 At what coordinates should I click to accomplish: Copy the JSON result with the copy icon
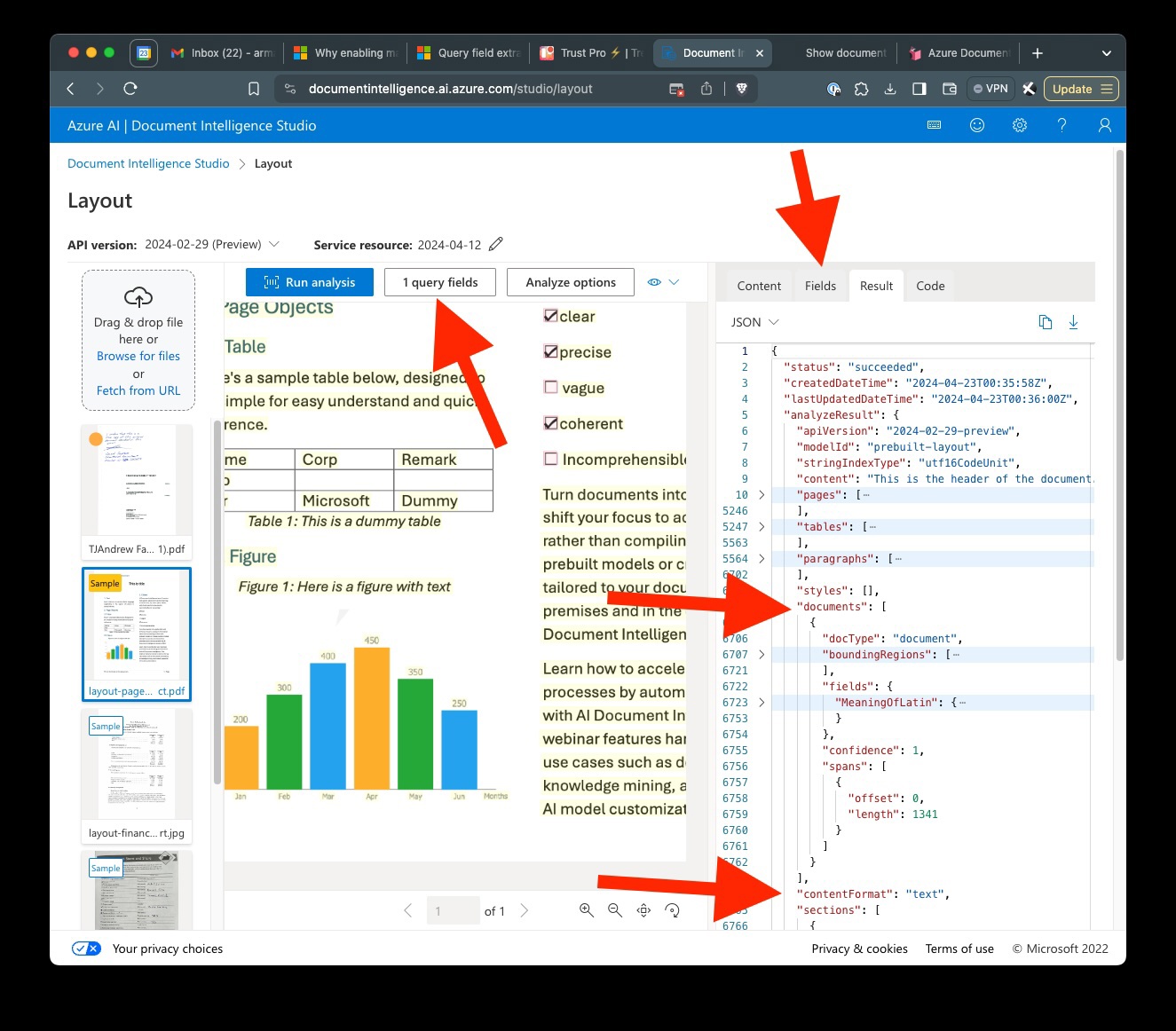(1046, 322)
